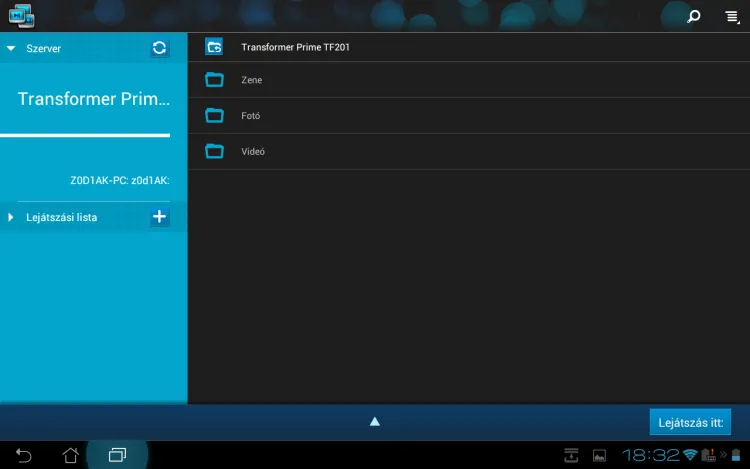Collapse the Szerver section
This screenshot has width=750, height=469.
pos(11,48)
